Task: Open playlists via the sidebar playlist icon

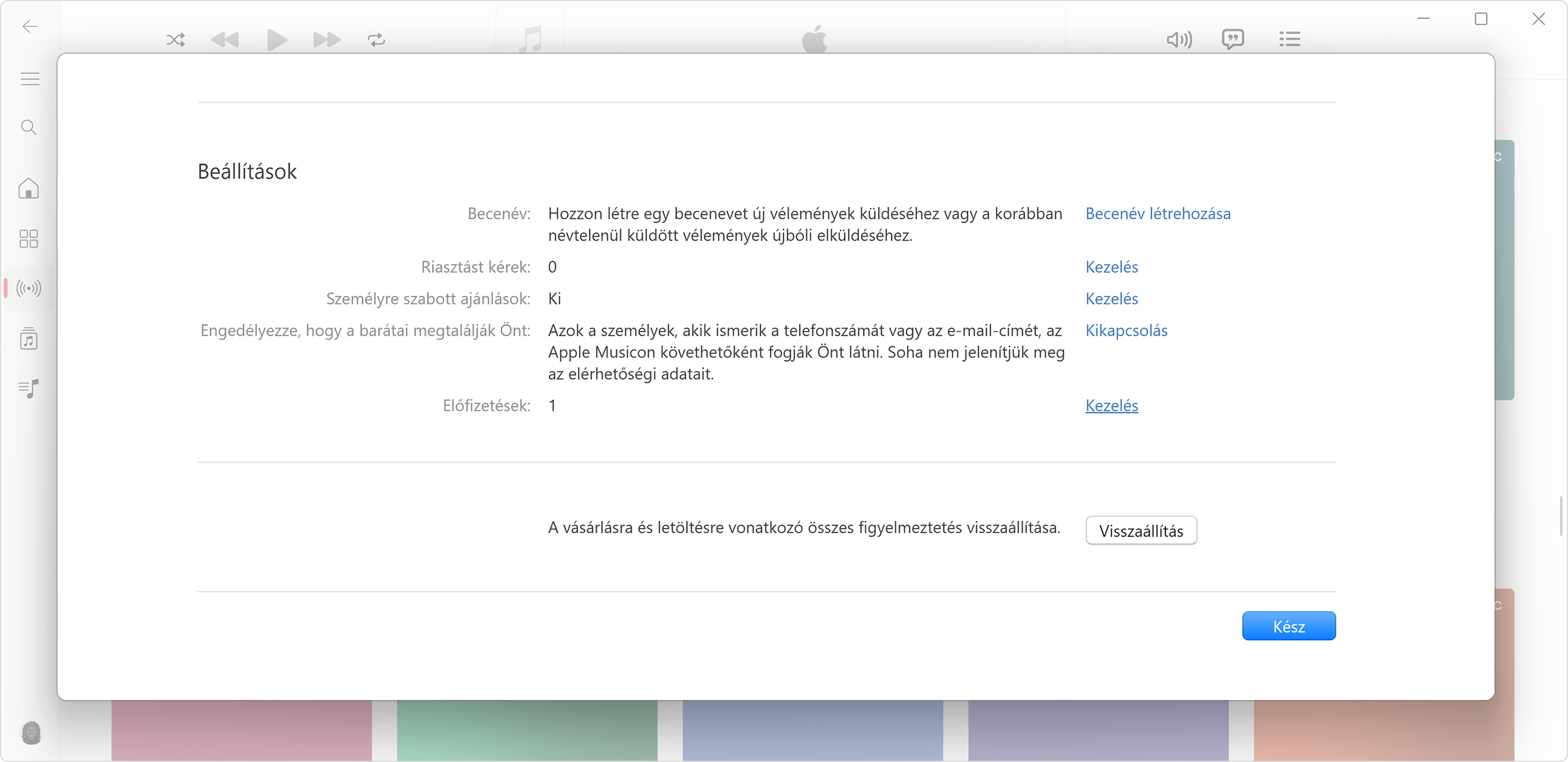Action: (x=28, y=389)
